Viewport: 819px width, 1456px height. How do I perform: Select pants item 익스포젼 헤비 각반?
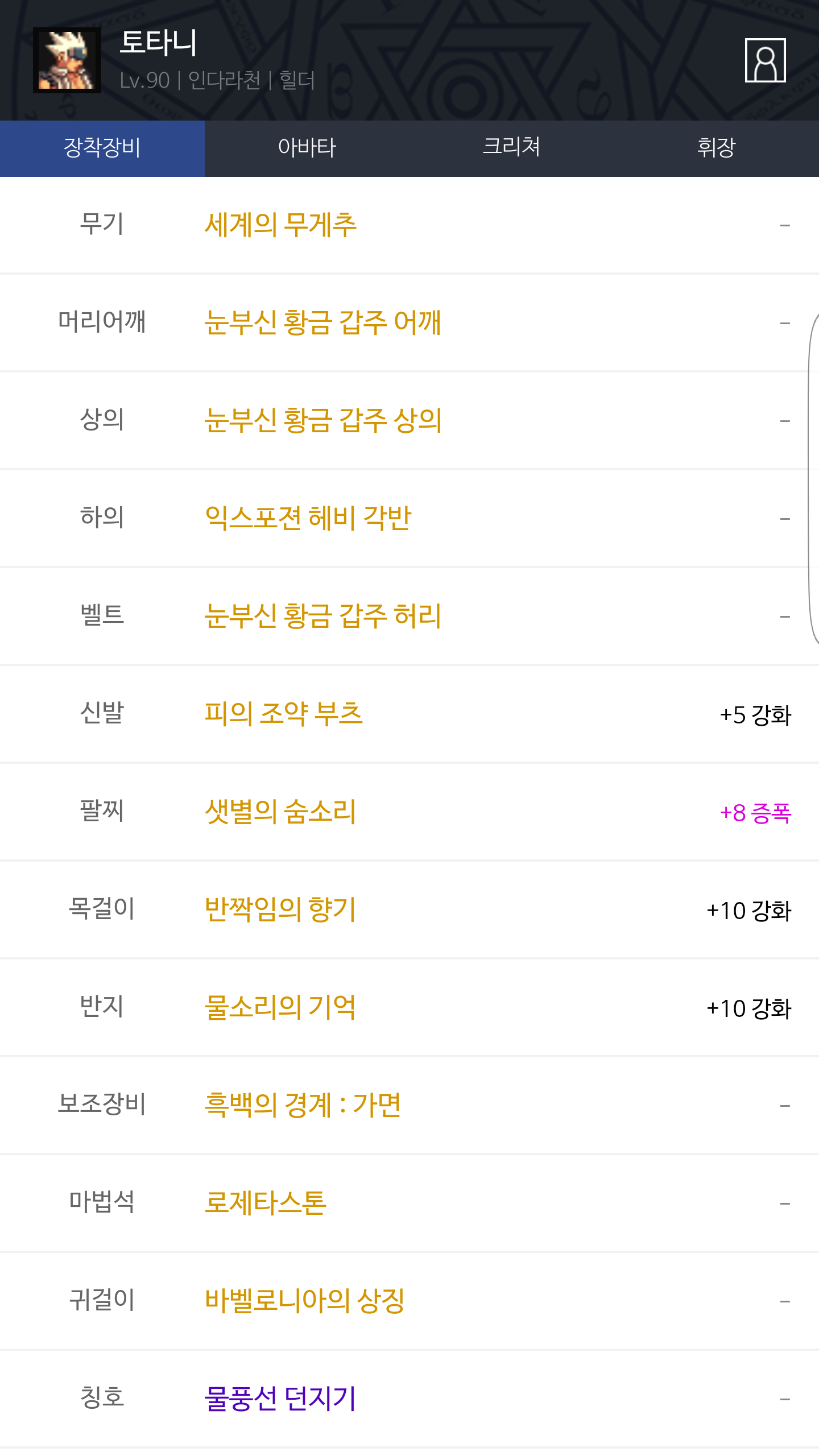click(308, 518)
